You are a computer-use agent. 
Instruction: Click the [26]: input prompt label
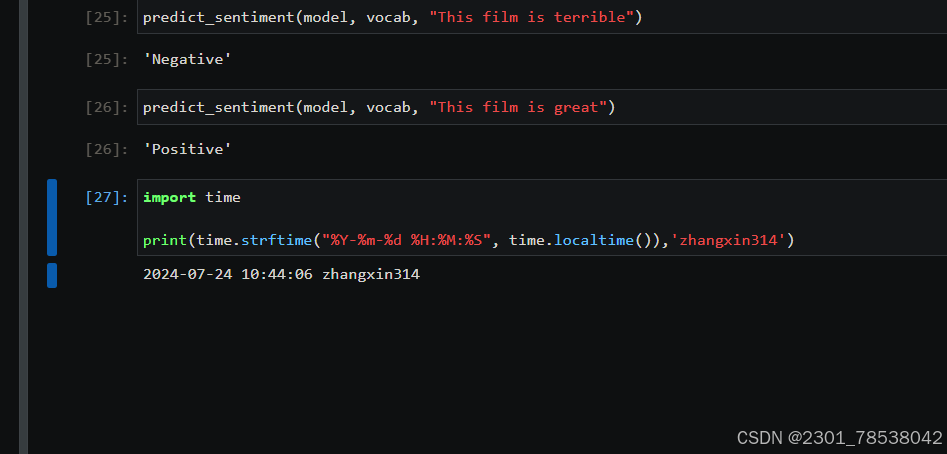click(107, 107)
